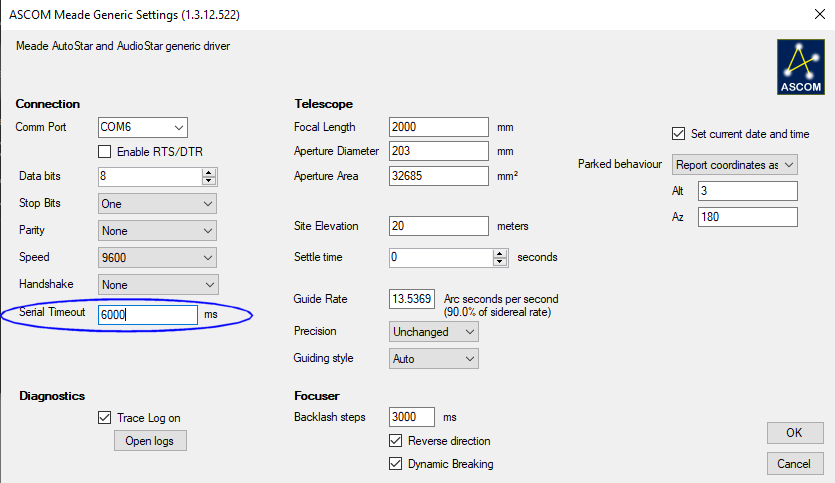Screen dimensions: 835x483
Task: Click the Aperture Area field
Action: pyautogui.click(x=439, y=176)
